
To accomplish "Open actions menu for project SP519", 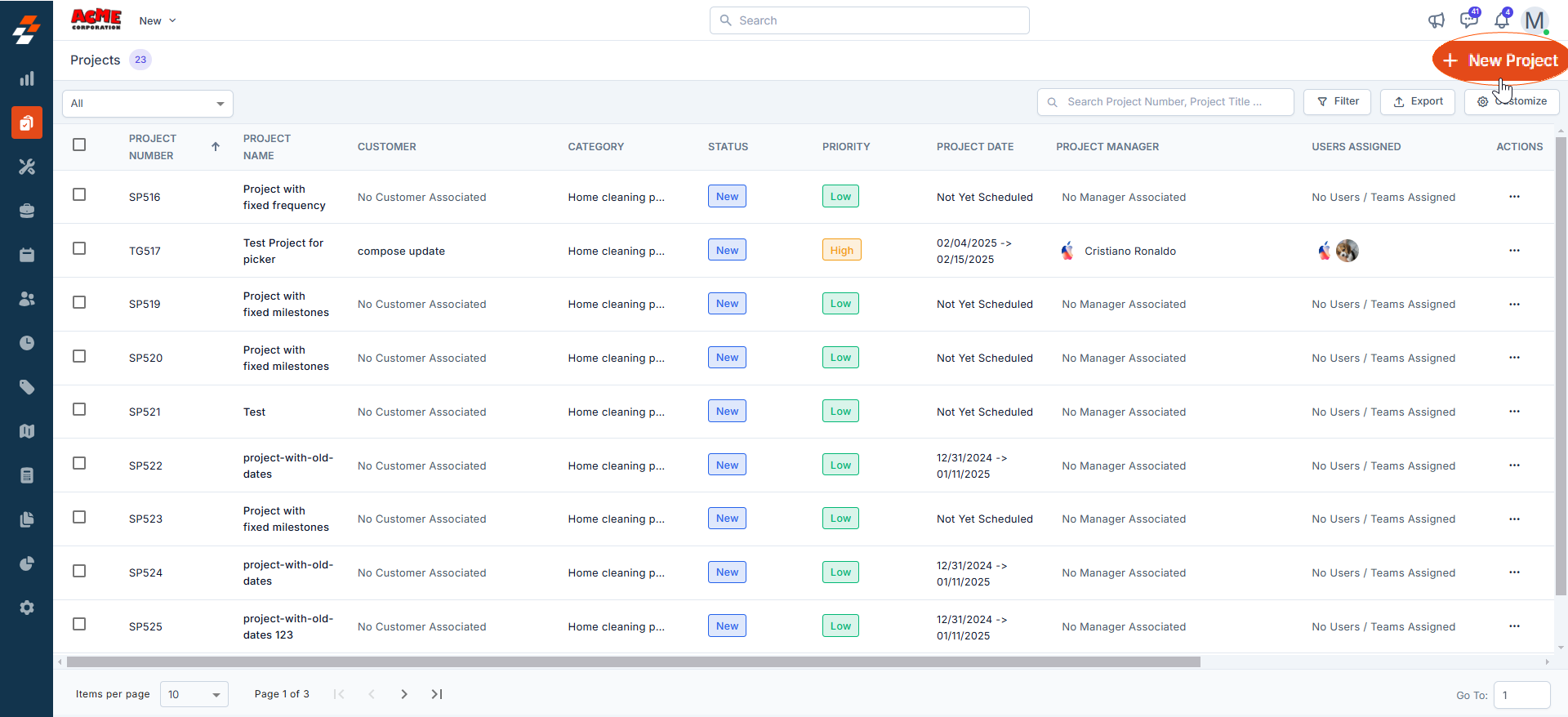I will 1514,305.
